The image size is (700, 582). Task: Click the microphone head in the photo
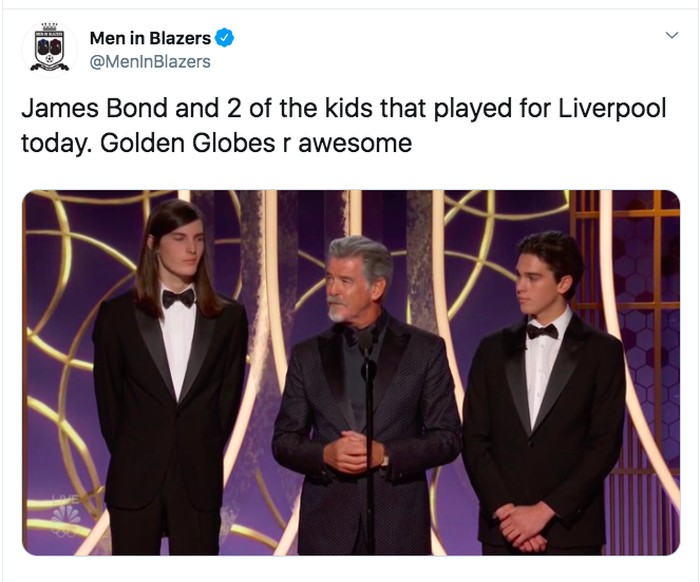366,342
